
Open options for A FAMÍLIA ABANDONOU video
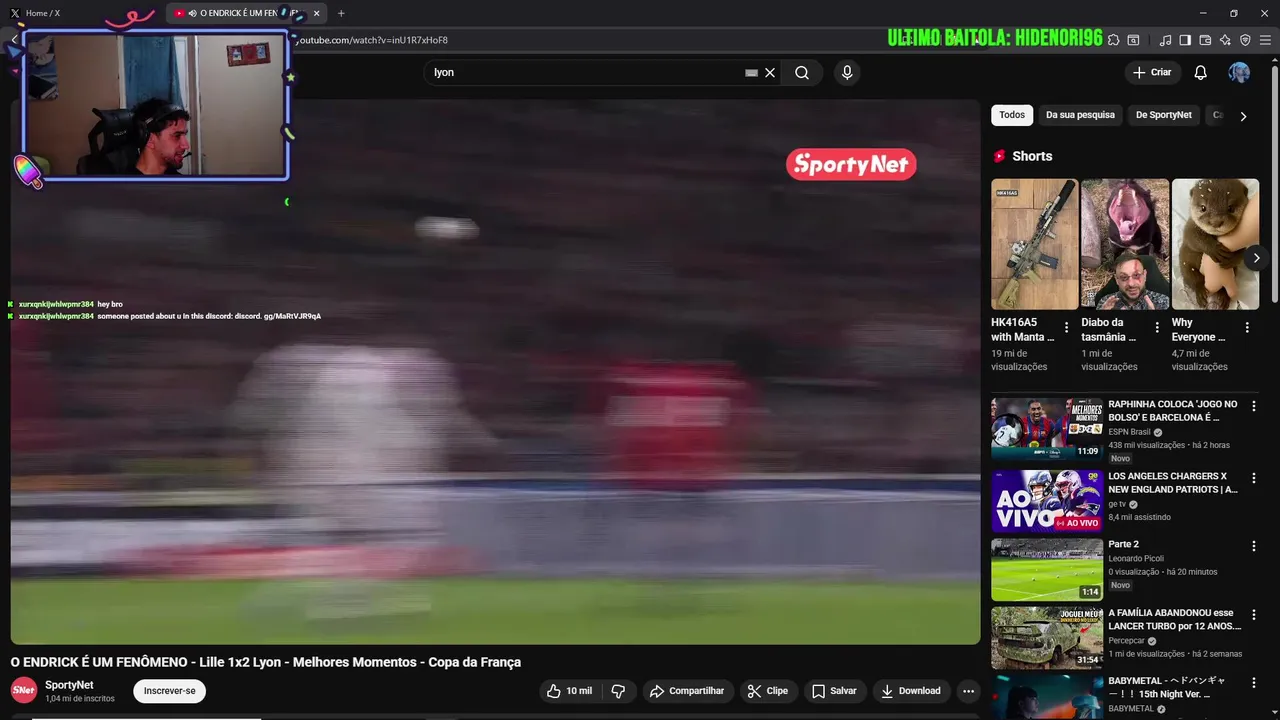tap(1254, 614)
